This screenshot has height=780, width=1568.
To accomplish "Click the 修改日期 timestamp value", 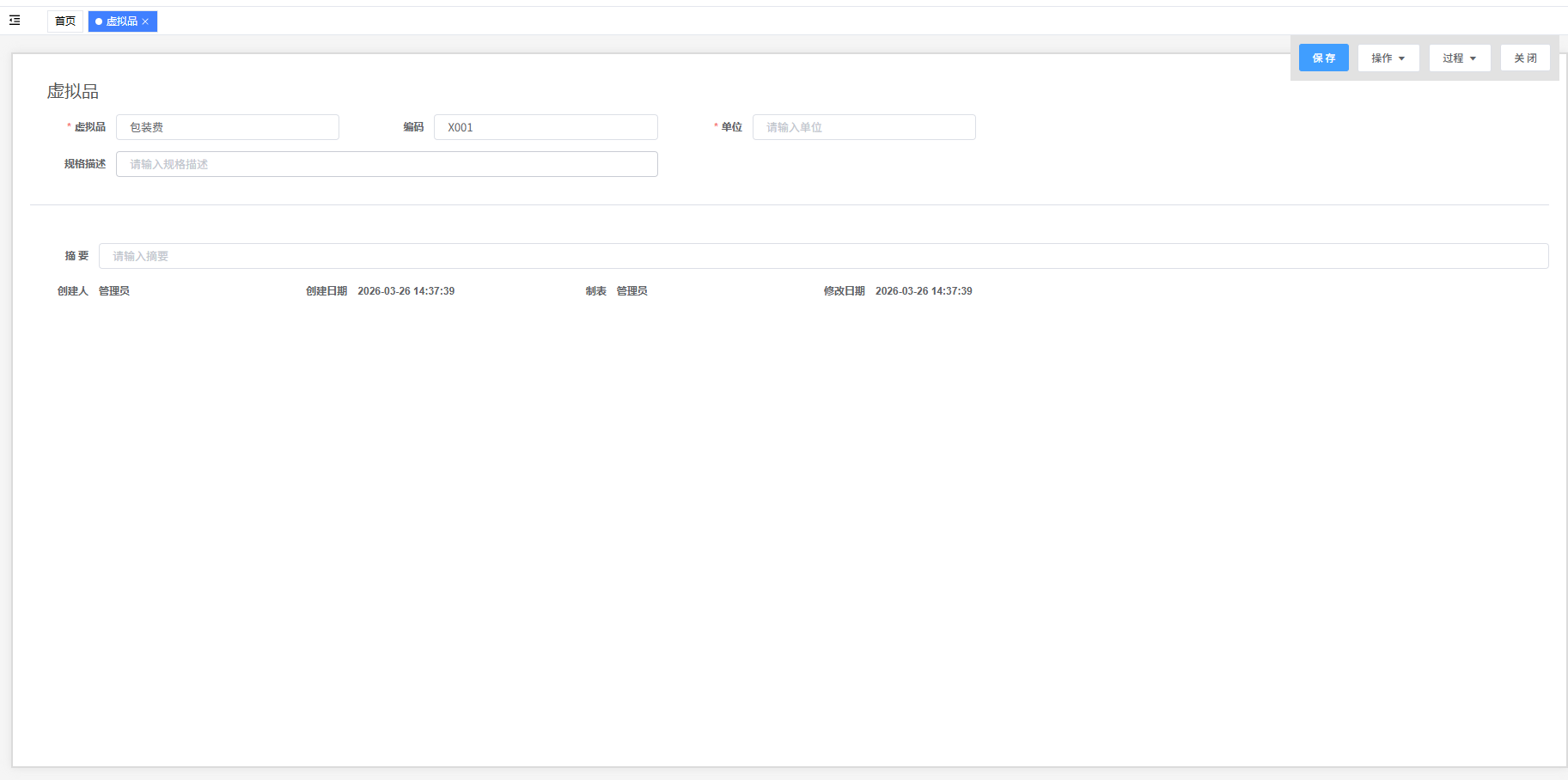I will [924, 291].
